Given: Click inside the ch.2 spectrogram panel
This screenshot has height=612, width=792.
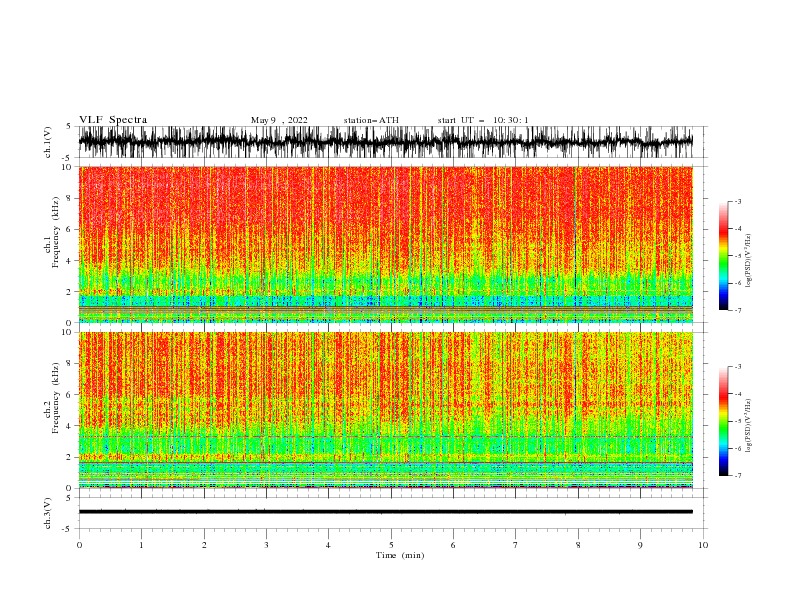Looking at the screenshot, I should (385, 410).
